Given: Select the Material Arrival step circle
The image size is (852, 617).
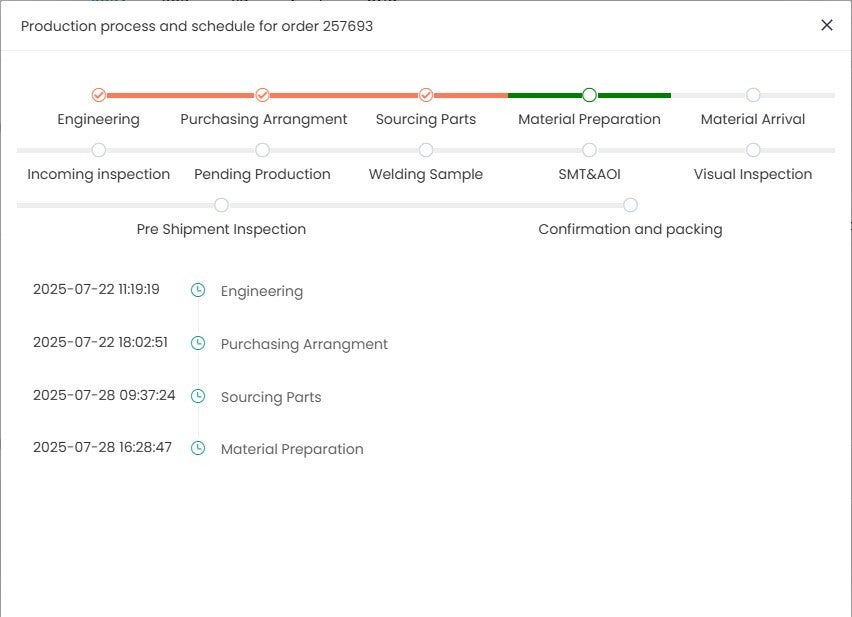Looking at the screenshot, I should tap(753, 95).
